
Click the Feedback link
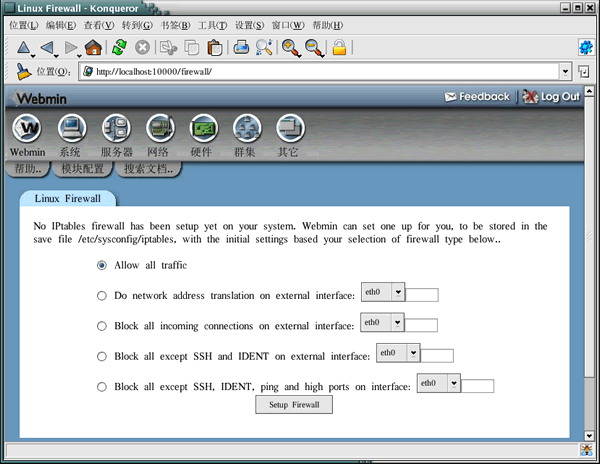tap(477, 97)
